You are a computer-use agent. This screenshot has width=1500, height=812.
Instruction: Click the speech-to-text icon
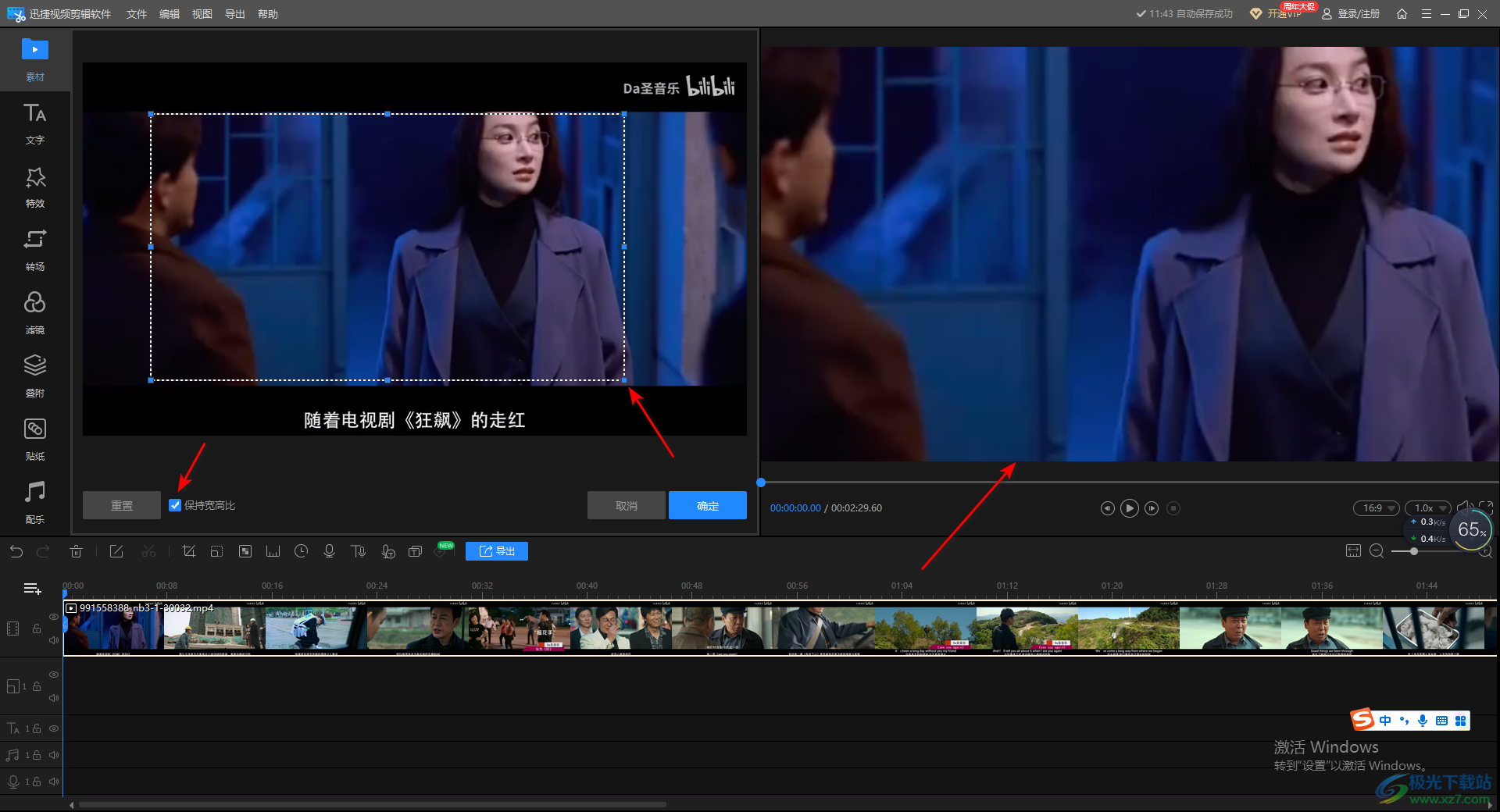click(387, 551)
